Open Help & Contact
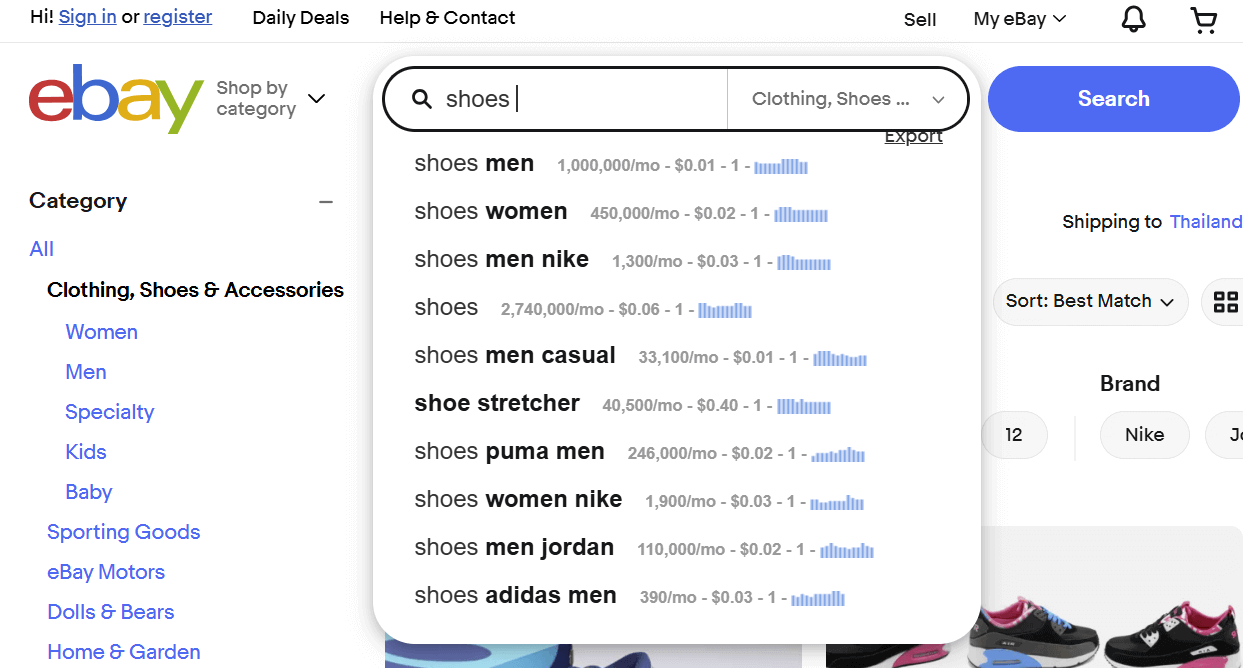 [448, 18]
